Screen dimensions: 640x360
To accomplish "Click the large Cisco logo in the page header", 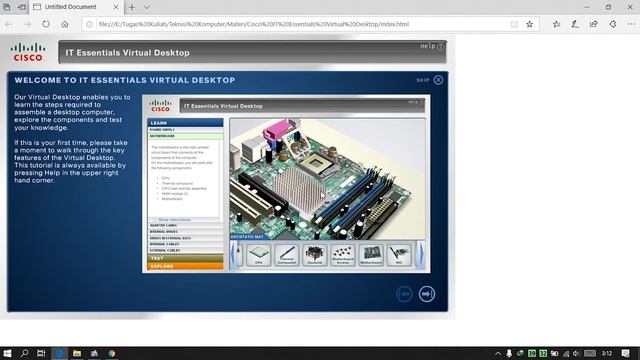I will coord(28,52).
